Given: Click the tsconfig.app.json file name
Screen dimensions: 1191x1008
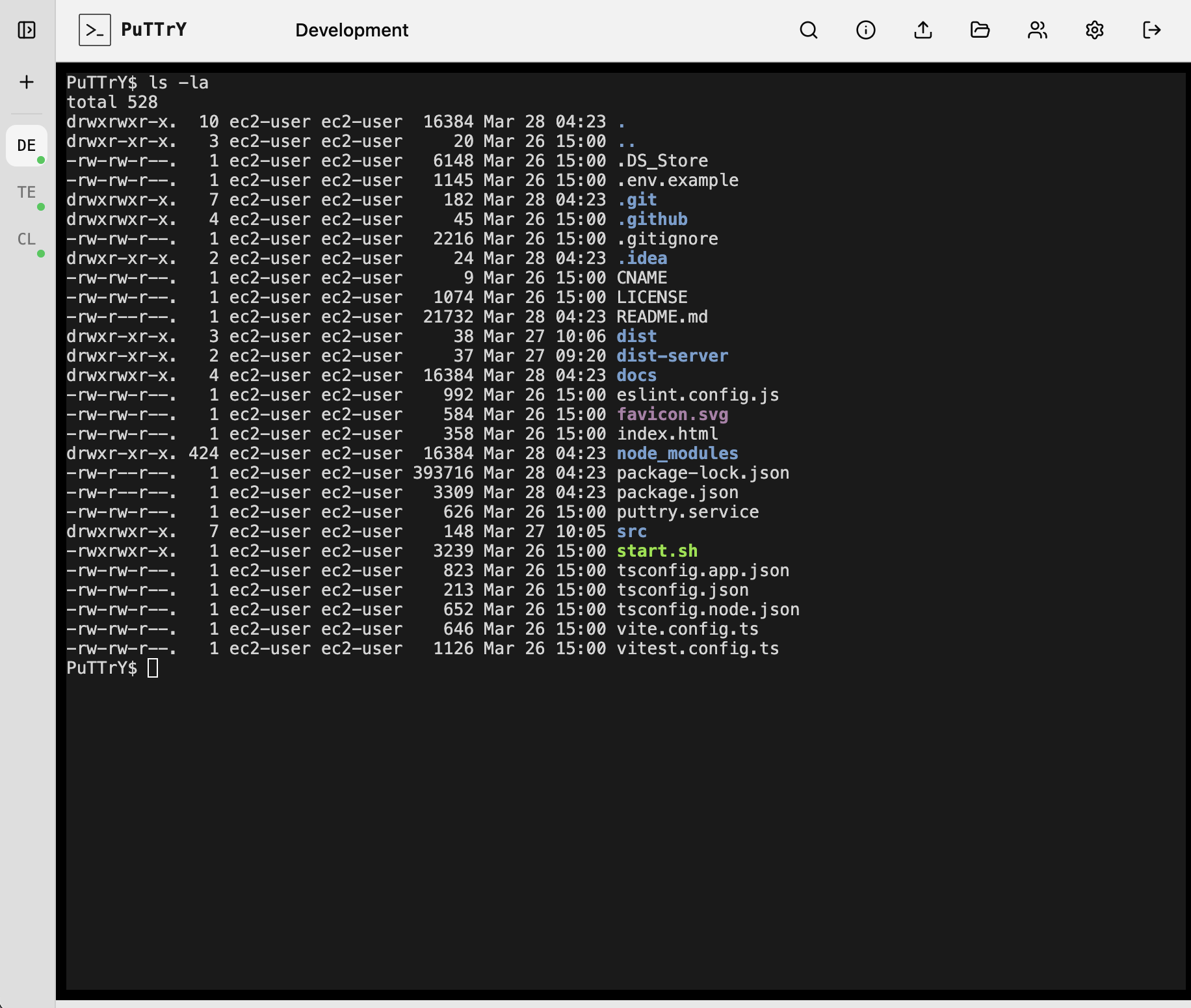Looking at the screenshot, I should point(703,570).
